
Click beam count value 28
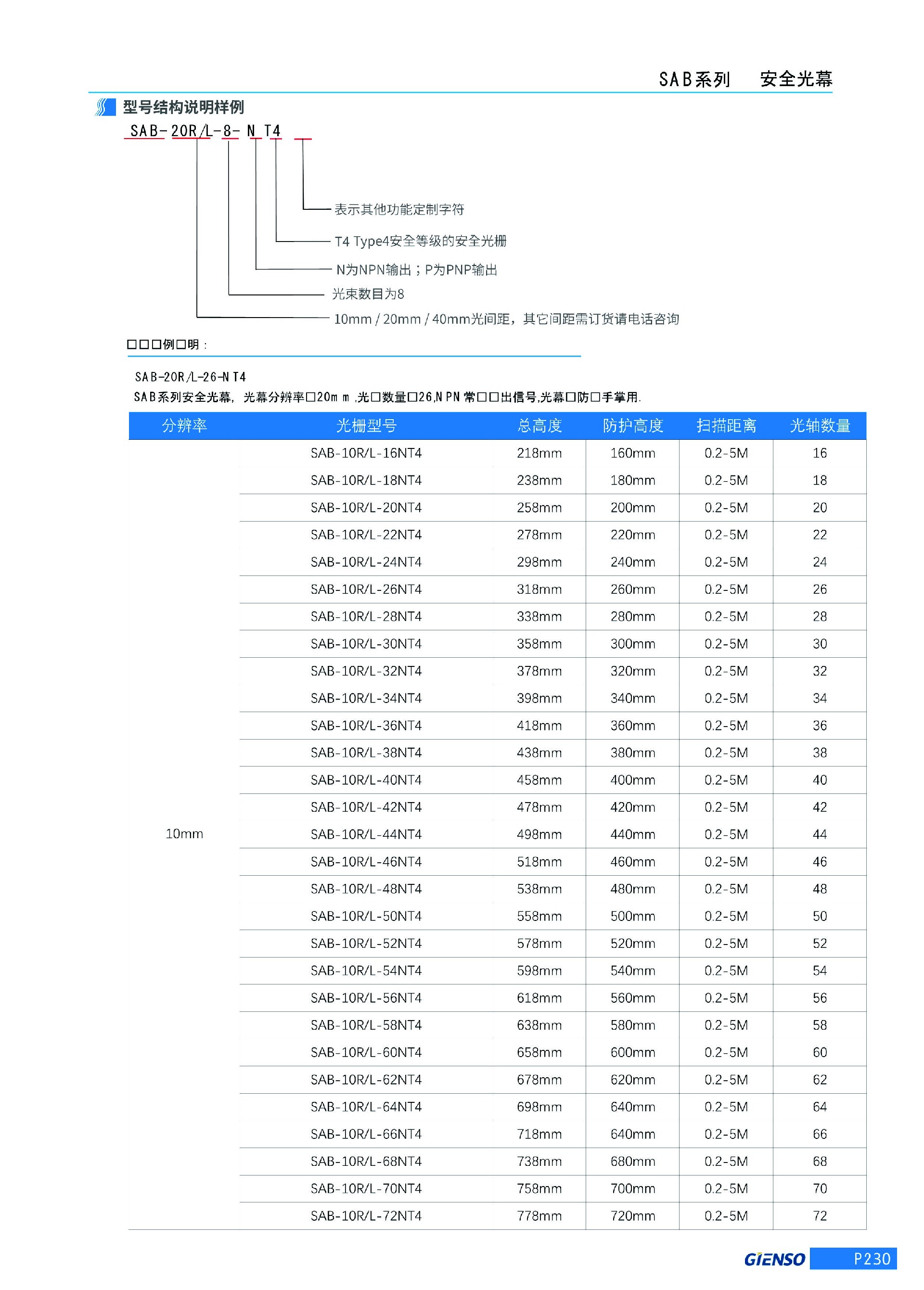pyautogui.click(x=820, y=616)
